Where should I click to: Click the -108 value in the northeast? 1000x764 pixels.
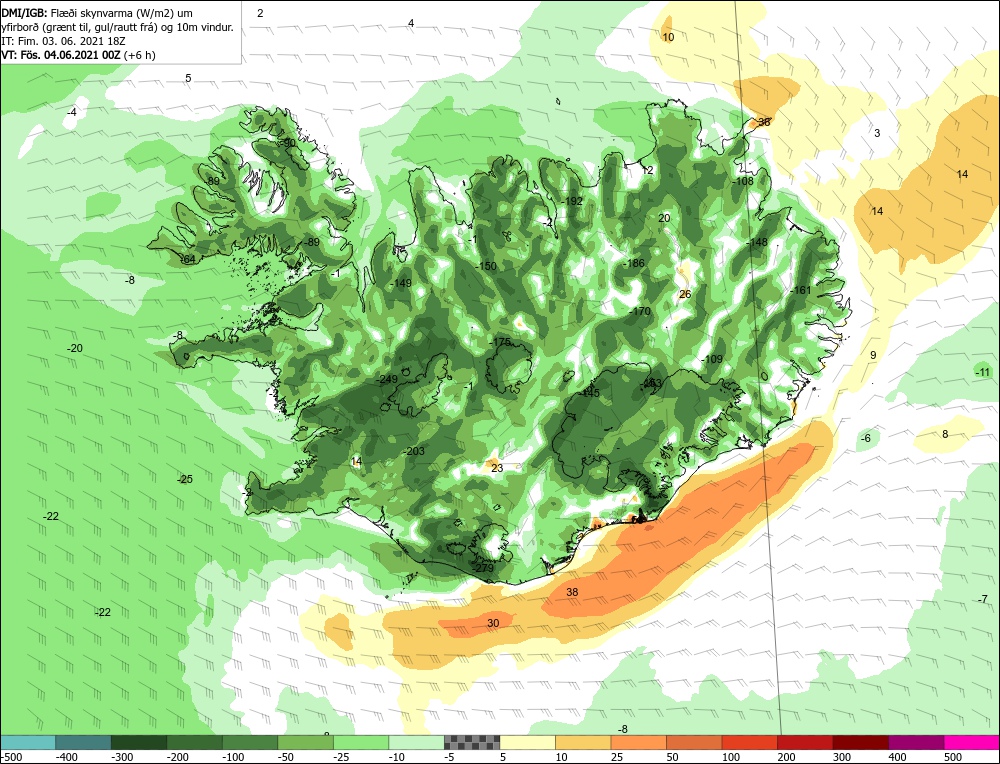pos(742,181)
